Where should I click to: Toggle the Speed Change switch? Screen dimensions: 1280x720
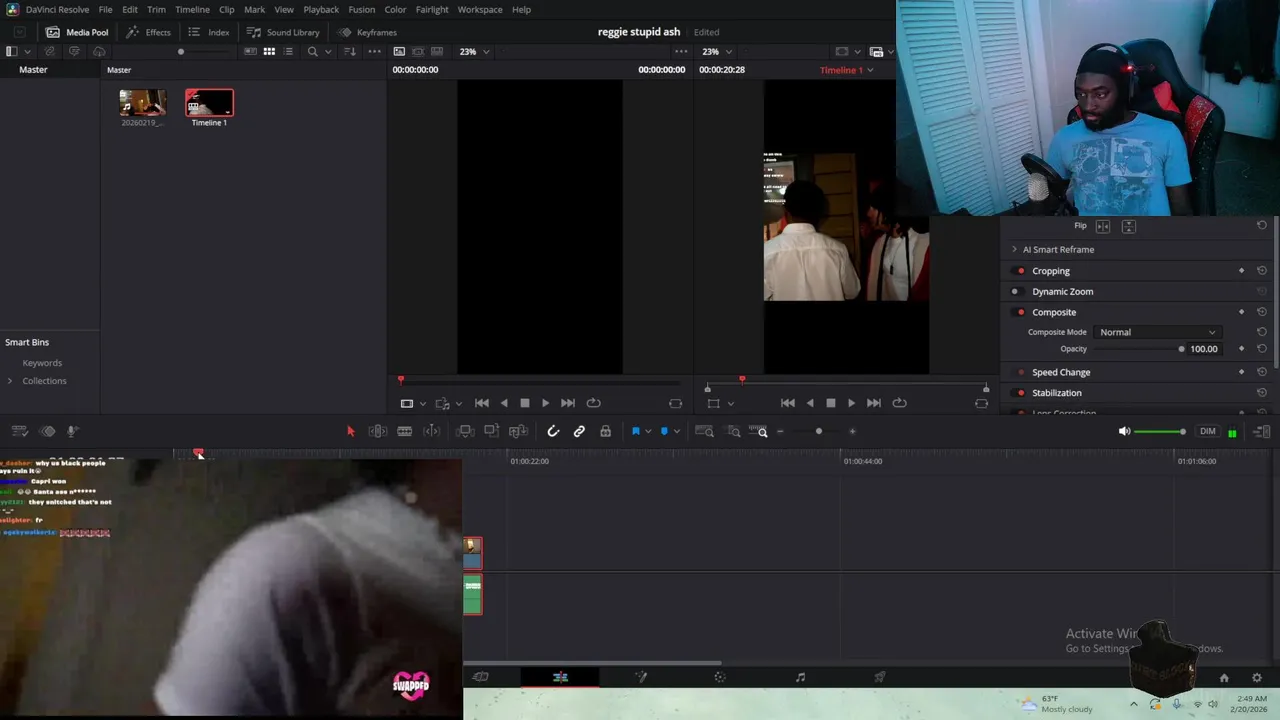coord(1020,372)
